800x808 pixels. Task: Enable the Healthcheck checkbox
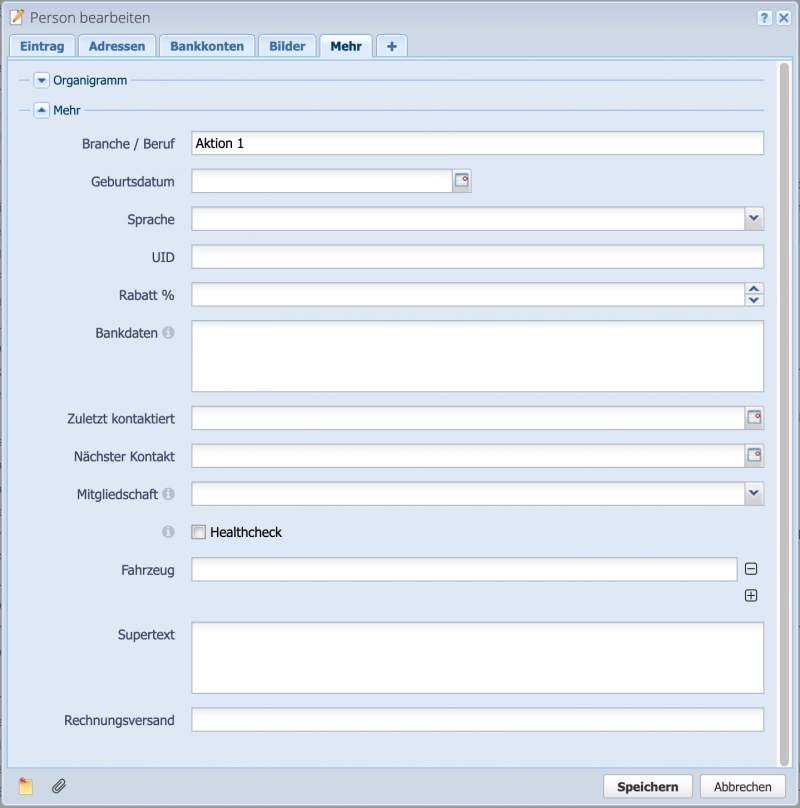[x=198, y=531]
